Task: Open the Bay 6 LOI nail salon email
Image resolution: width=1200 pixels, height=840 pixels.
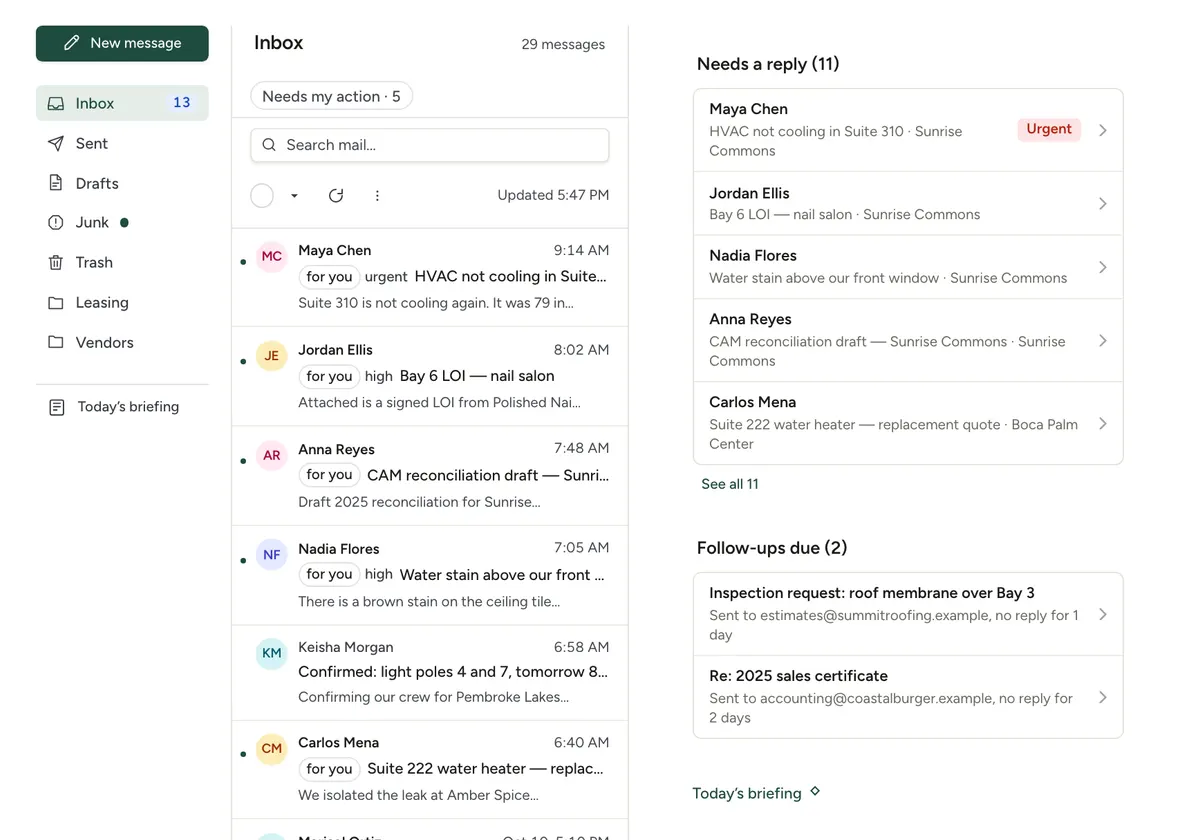Action: [430, 376]
